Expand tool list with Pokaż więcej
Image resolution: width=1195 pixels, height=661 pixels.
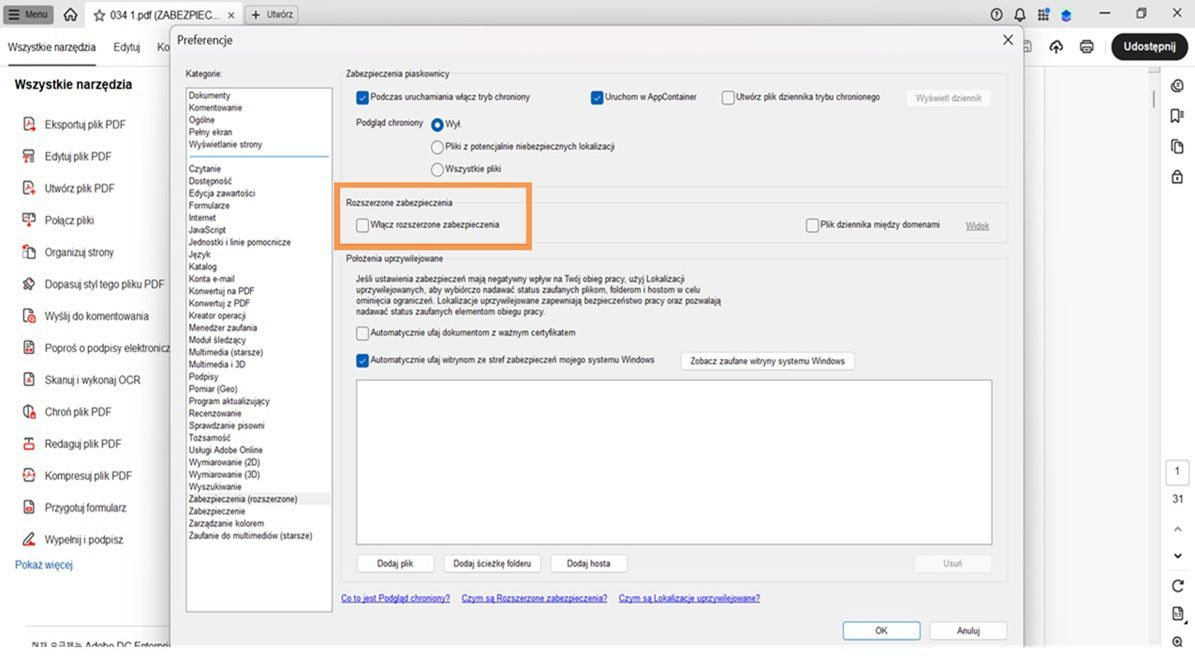point(44,565)
